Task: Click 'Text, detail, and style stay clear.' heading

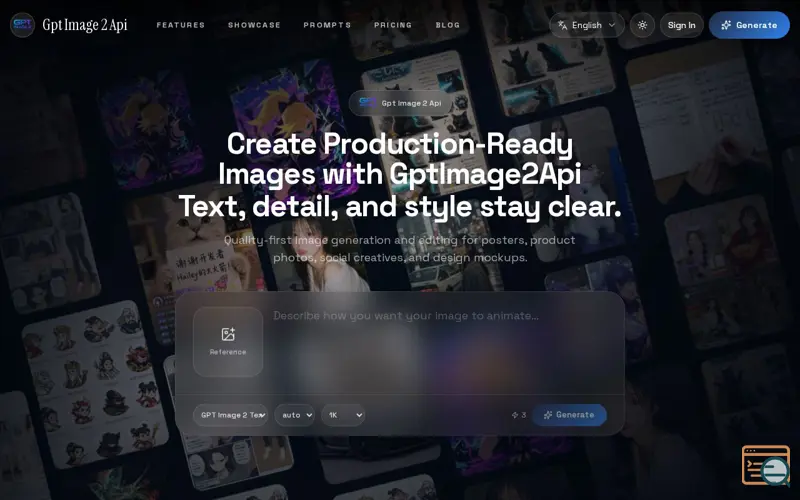Action: (400, 207)
